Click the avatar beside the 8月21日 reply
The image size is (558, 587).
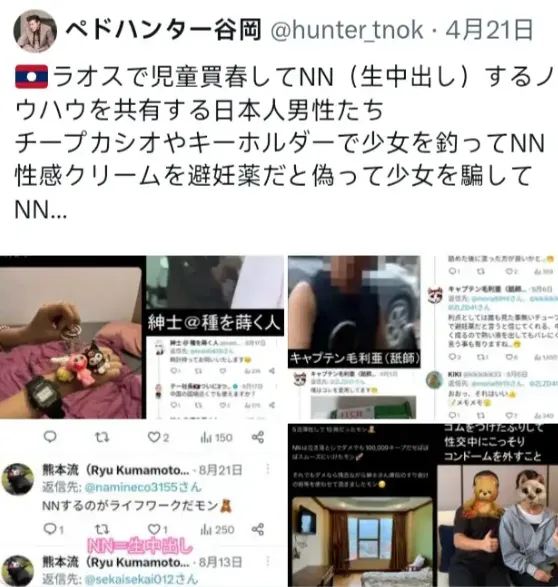pyautogui.click(x=17, y=479)
